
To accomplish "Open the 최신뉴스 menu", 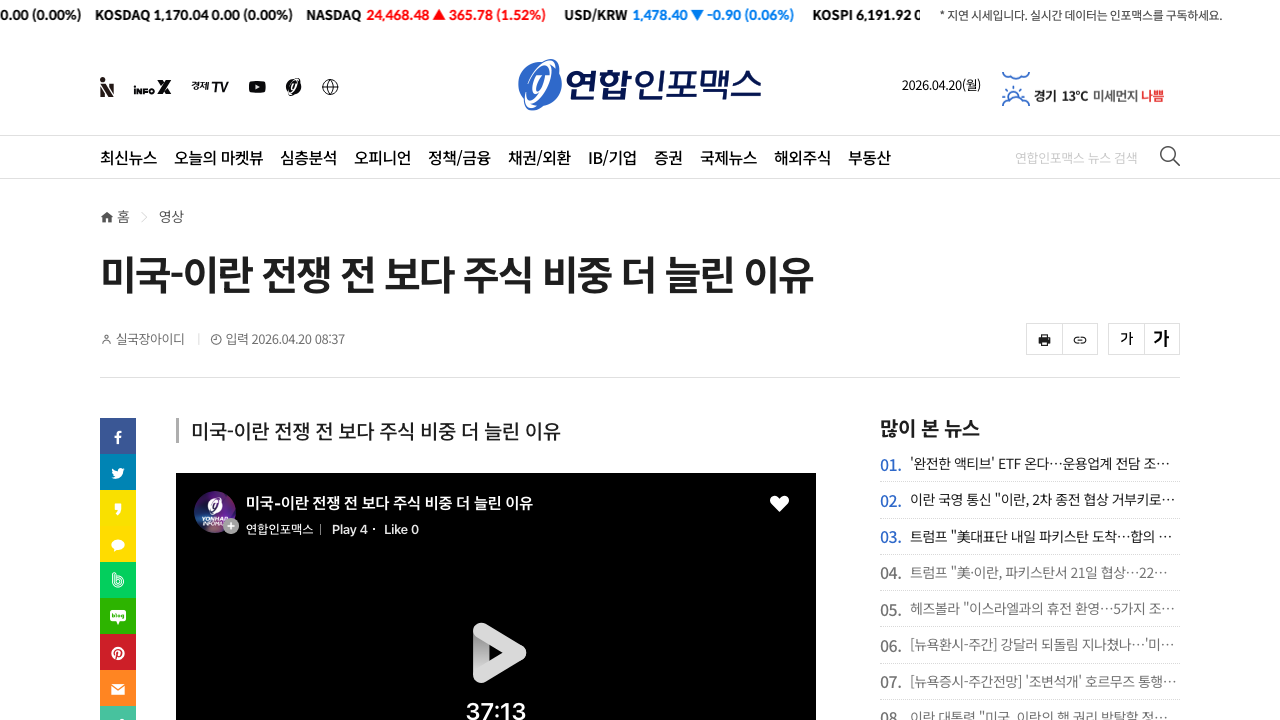I will pos(128,157).
